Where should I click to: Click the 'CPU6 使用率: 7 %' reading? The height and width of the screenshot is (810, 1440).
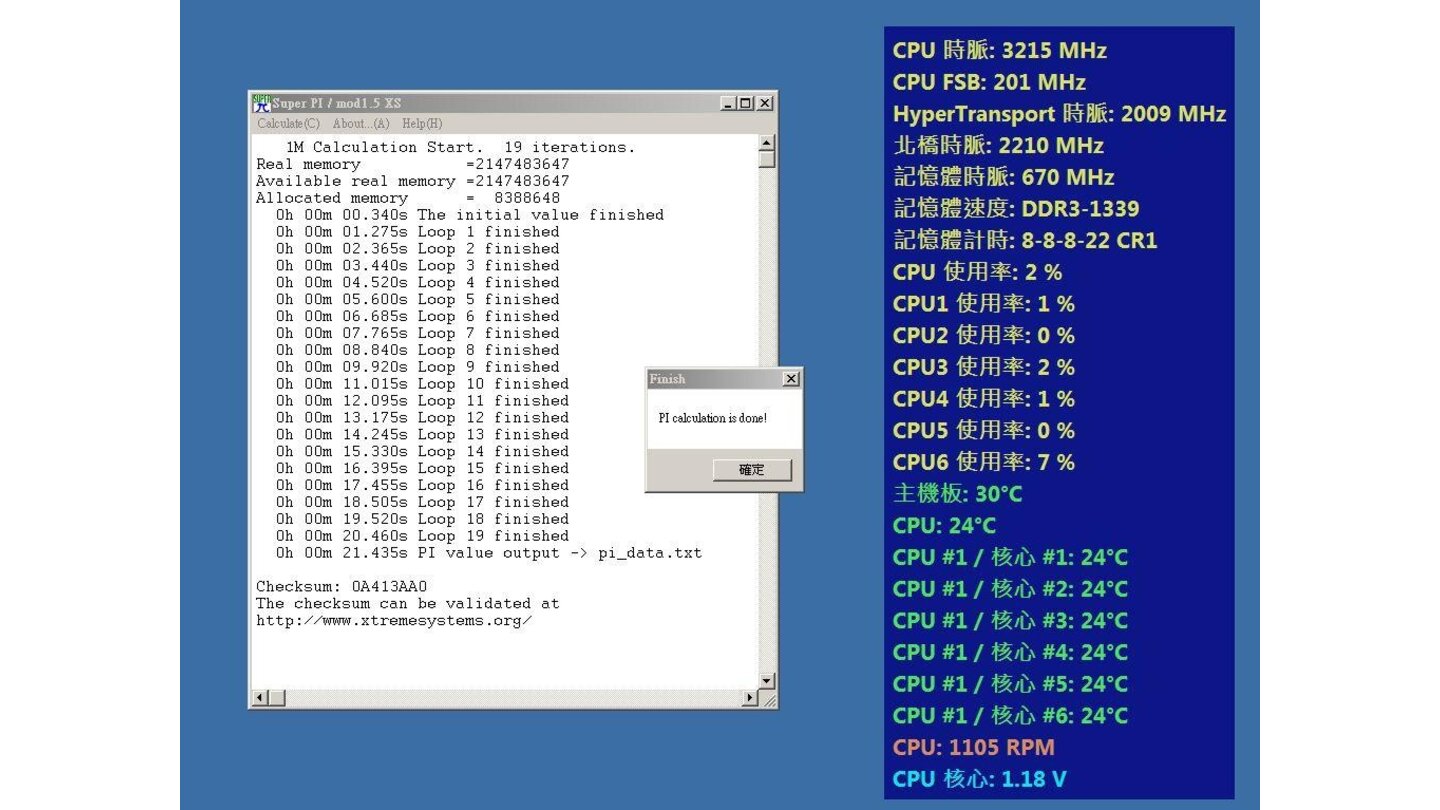pos(984,462)
